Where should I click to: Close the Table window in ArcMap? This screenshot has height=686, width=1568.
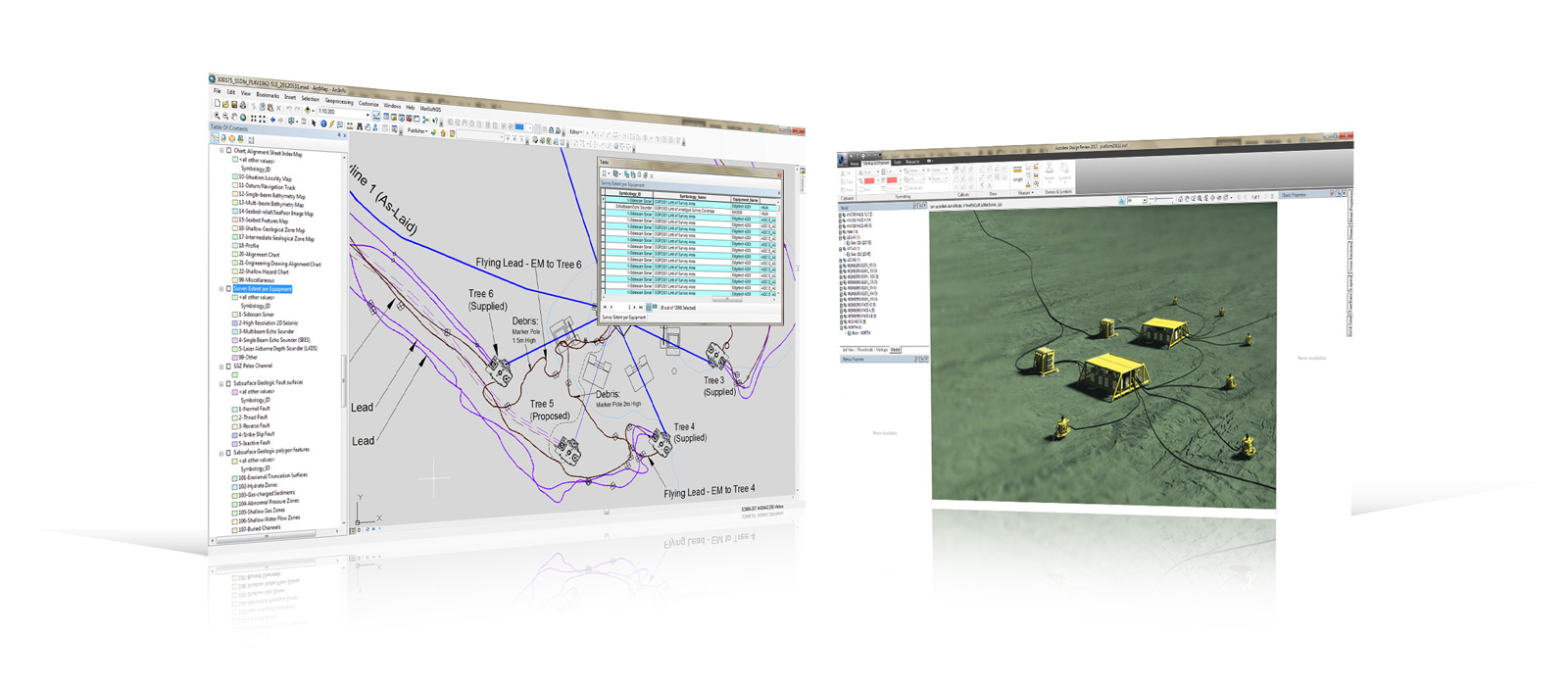click(779, 174)
